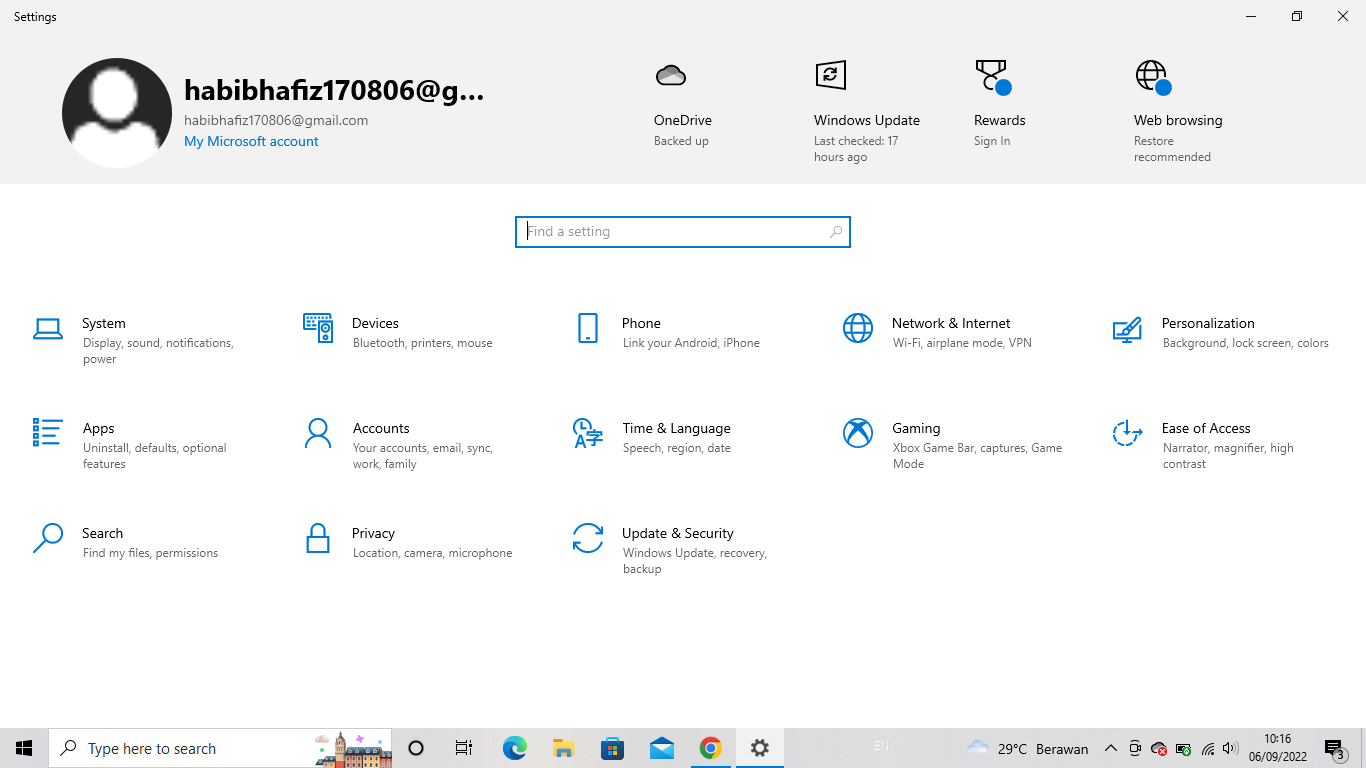Click Windows Update last checked text
Image resolution: width=1366 pixels, height=768 pixels.
856,149
